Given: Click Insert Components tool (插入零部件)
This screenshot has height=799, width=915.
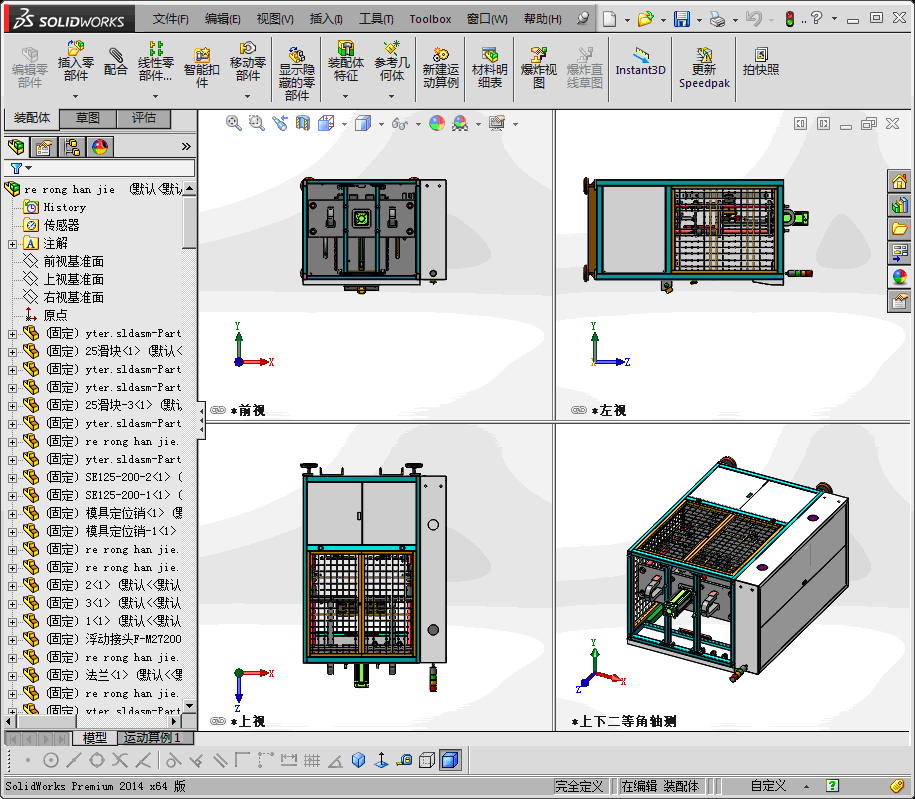Looking at the screenshot, I should (x=76, y=61).
